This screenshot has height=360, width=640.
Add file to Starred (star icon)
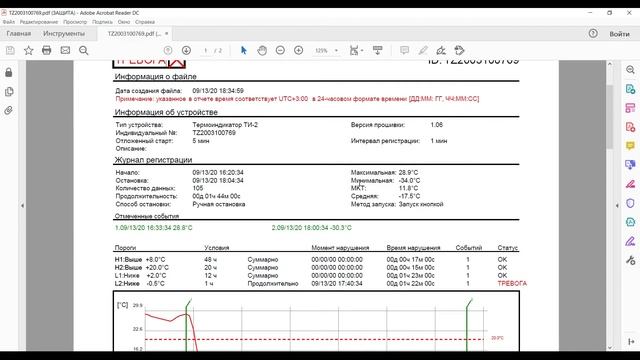coord(28,50)
